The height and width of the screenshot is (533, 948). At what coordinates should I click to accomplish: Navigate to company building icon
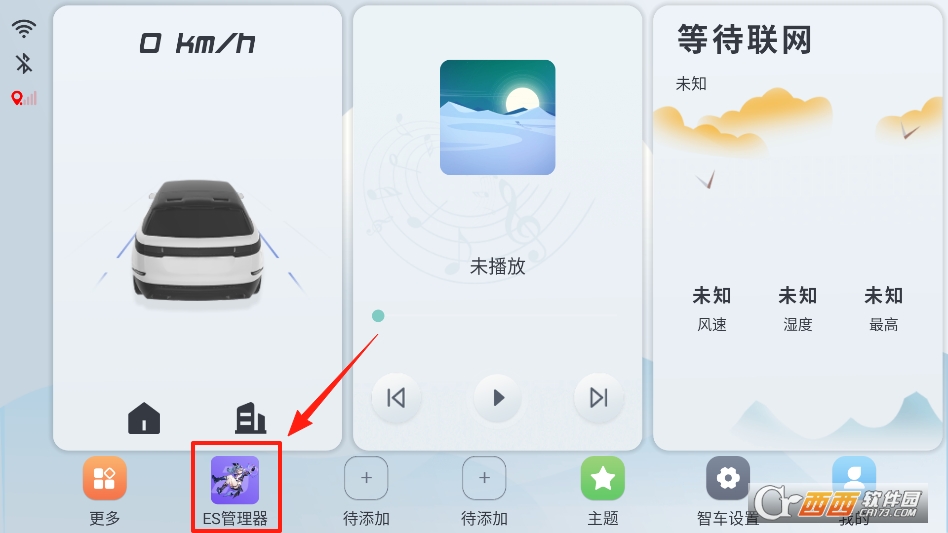pyautogui.click(x=250, y=418)
